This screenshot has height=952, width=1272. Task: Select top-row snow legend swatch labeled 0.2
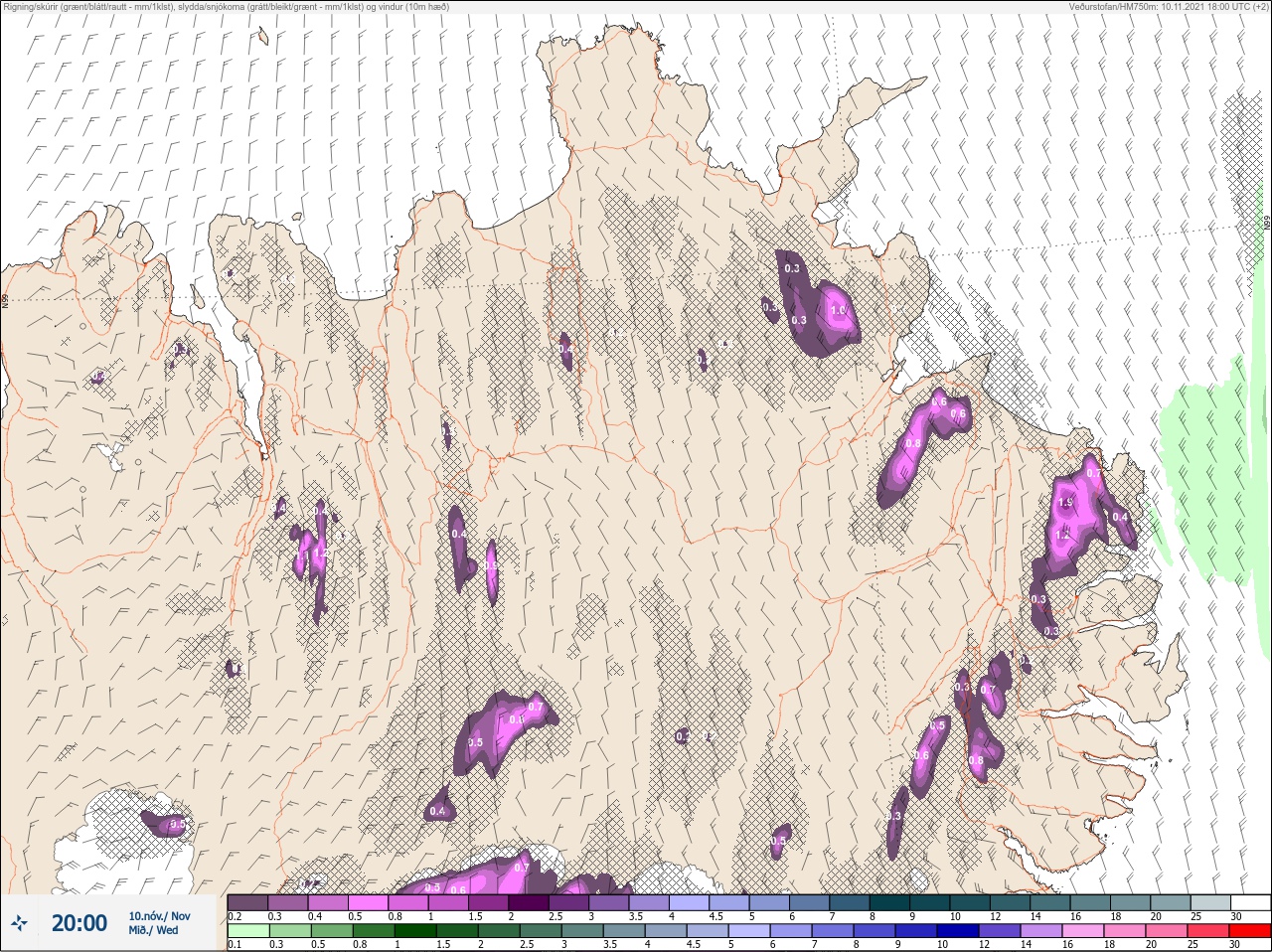[247, 902]
